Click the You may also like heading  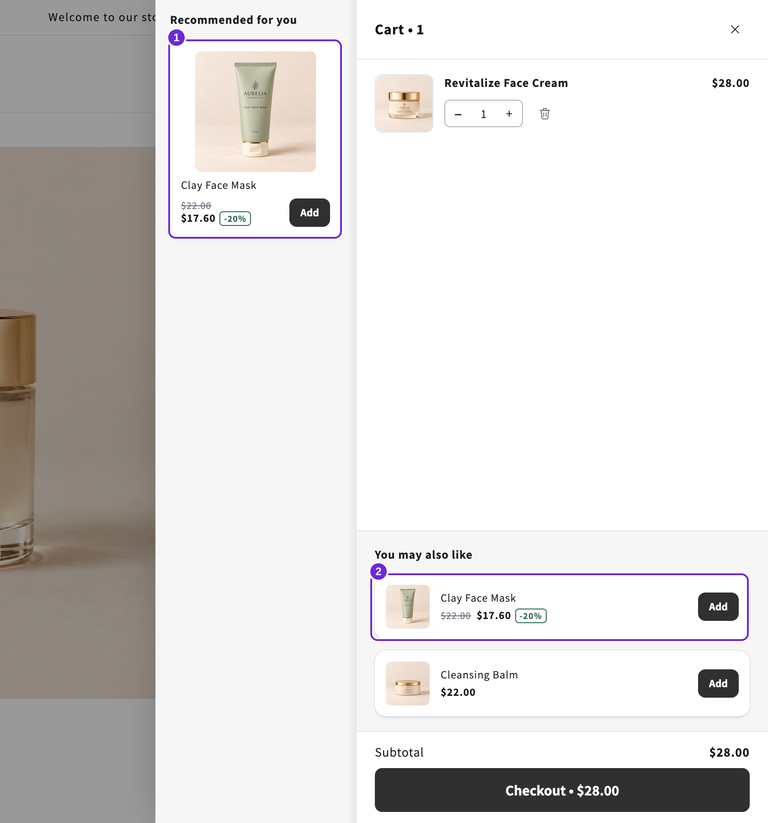click(423, 555)
